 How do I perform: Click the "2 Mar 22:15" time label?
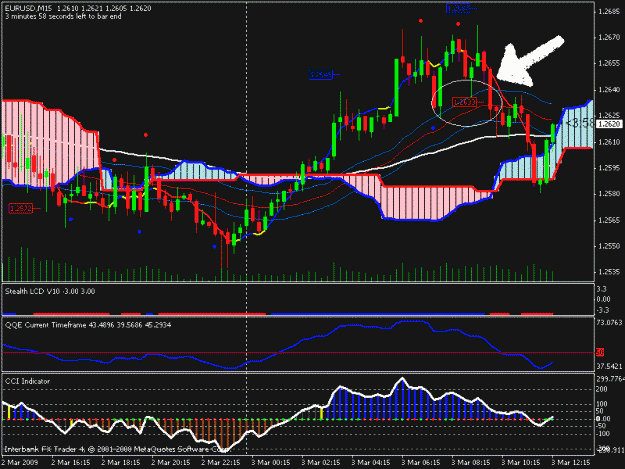tap(220, 463)
